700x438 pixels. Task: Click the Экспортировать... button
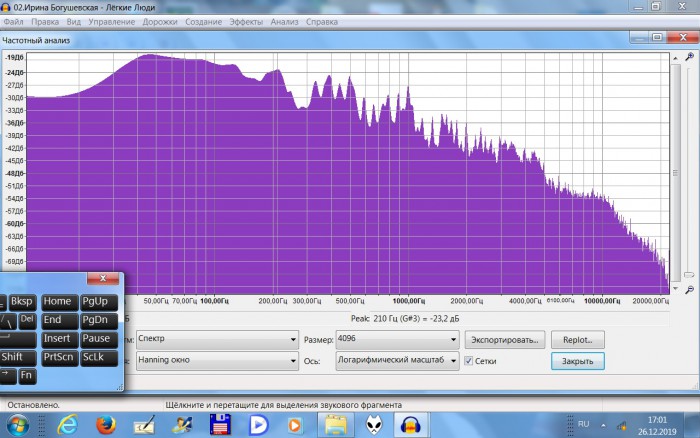(x=505, y=340)
